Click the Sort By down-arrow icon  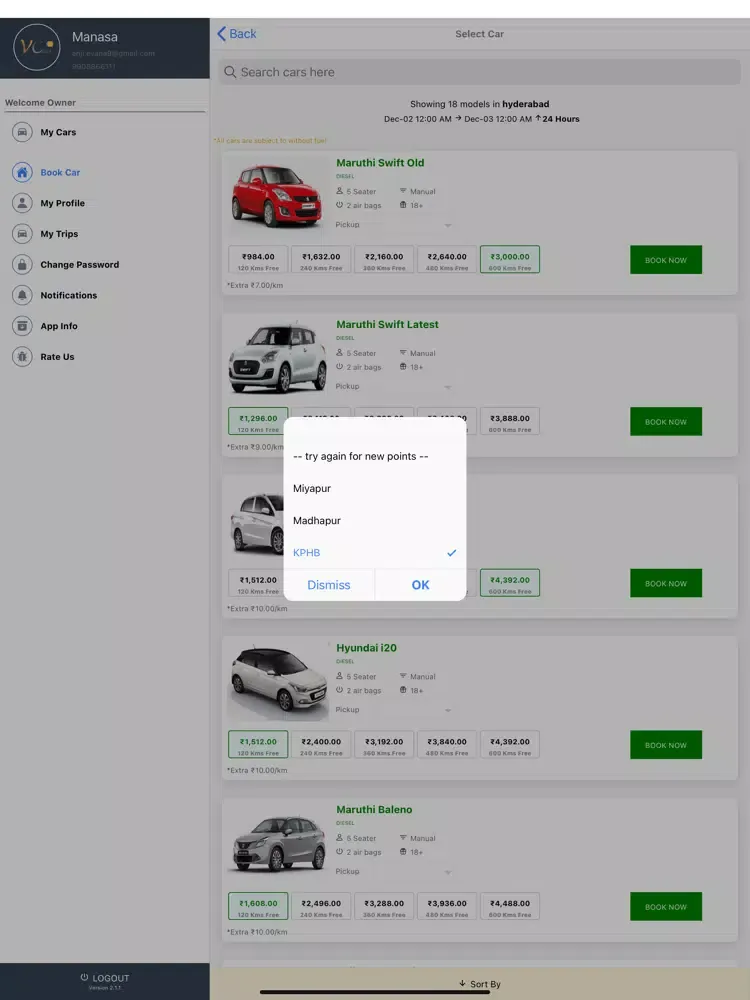point(462,983)
